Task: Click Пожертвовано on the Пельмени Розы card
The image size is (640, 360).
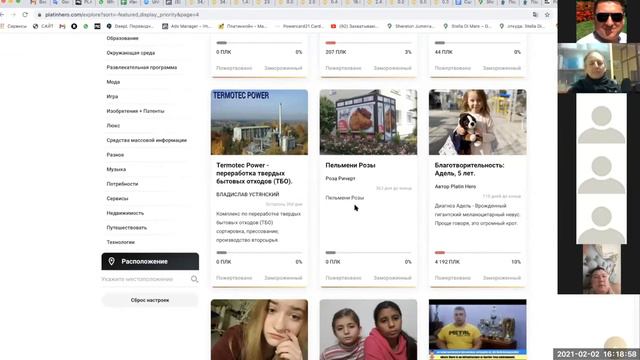Action: coord(343,278)
